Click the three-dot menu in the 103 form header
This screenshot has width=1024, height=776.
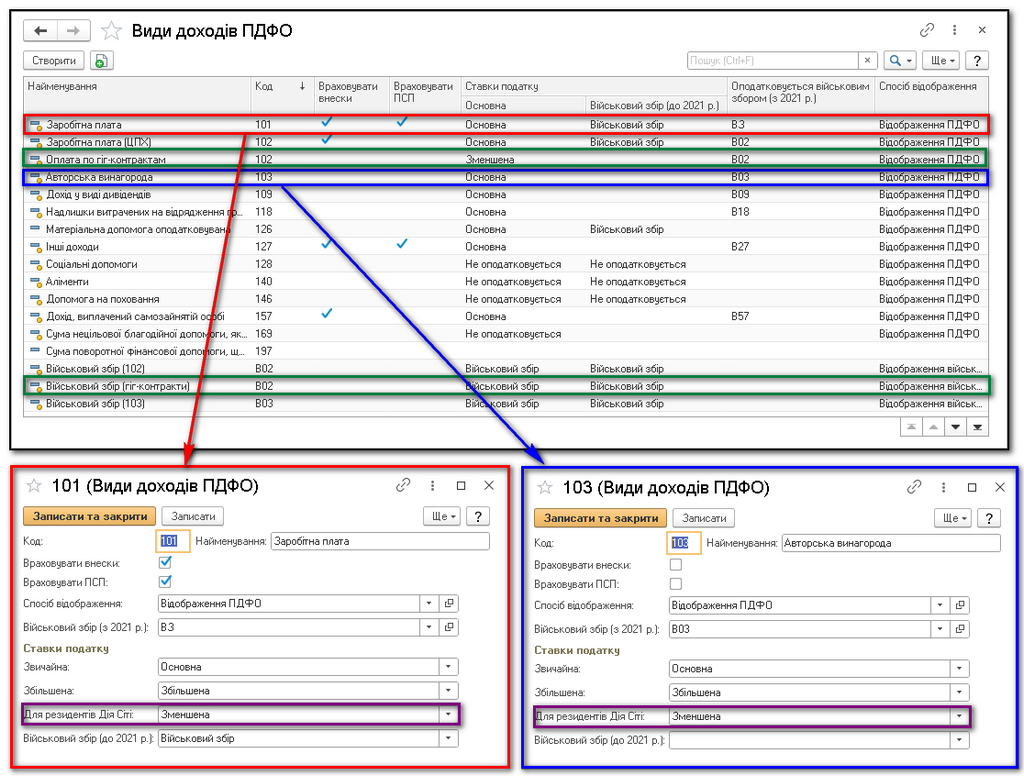point(943,487)
